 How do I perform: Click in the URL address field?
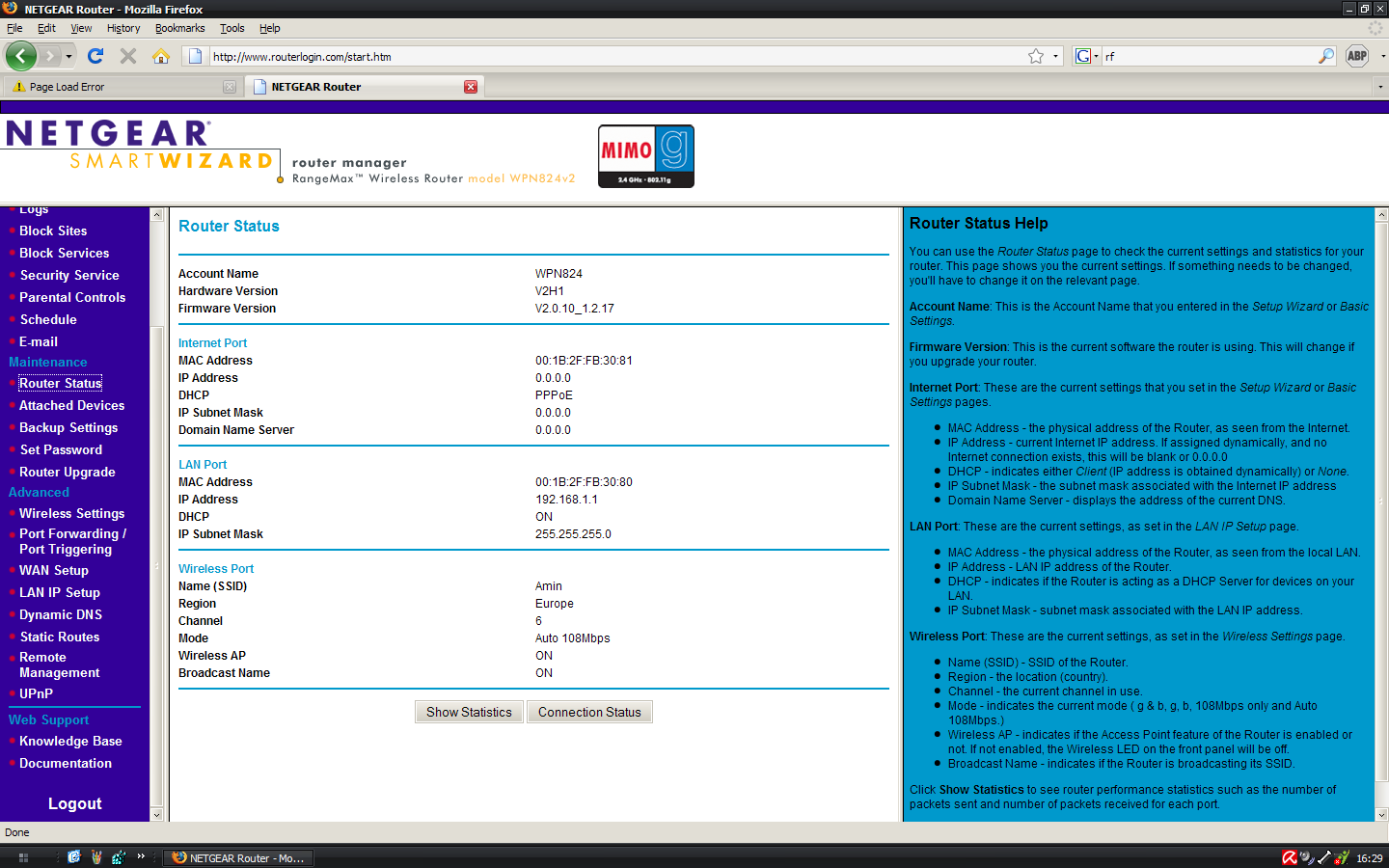[x=617, y=56]
